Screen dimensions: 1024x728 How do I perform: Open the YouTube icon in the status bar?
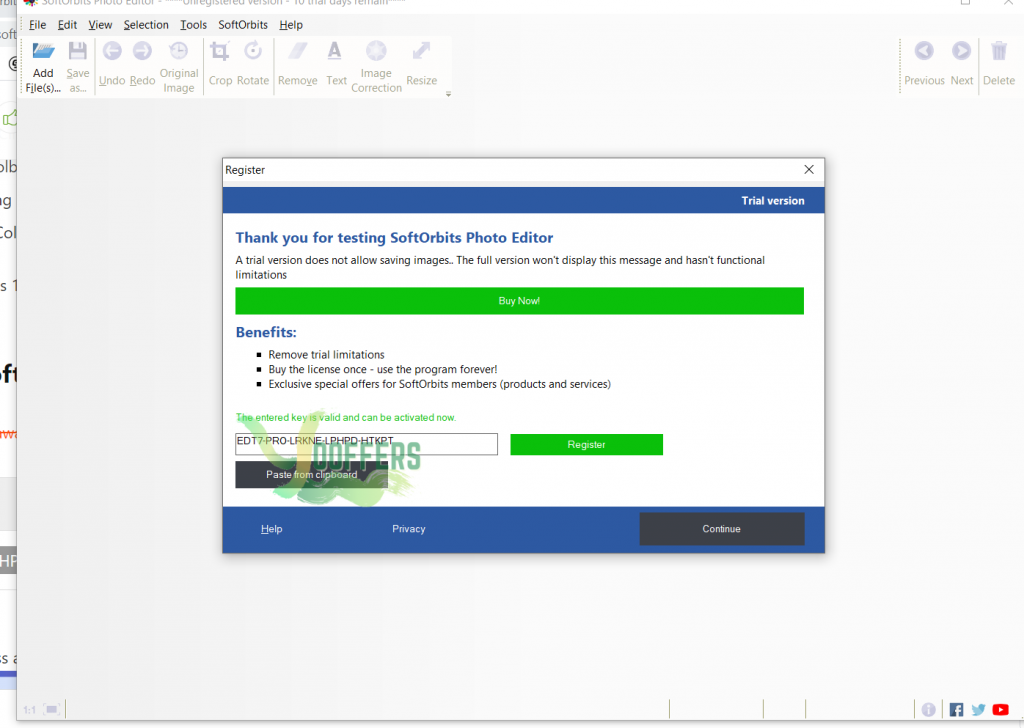pyautogui.click(x=1000, y=710)
